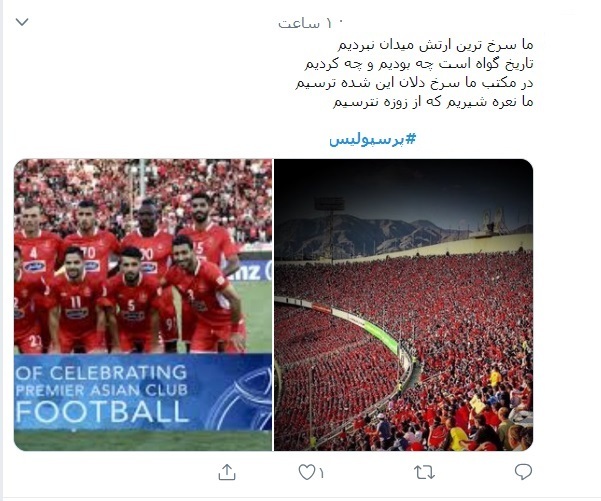Click the tweet line starting تاریخ گواه است
This screenshot has width=601, height=501.
tap(419, 64)
